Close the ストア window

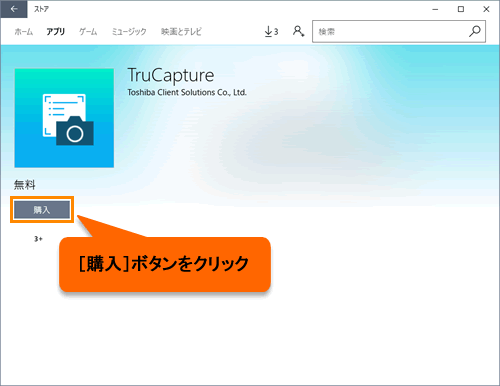[486, 9]
